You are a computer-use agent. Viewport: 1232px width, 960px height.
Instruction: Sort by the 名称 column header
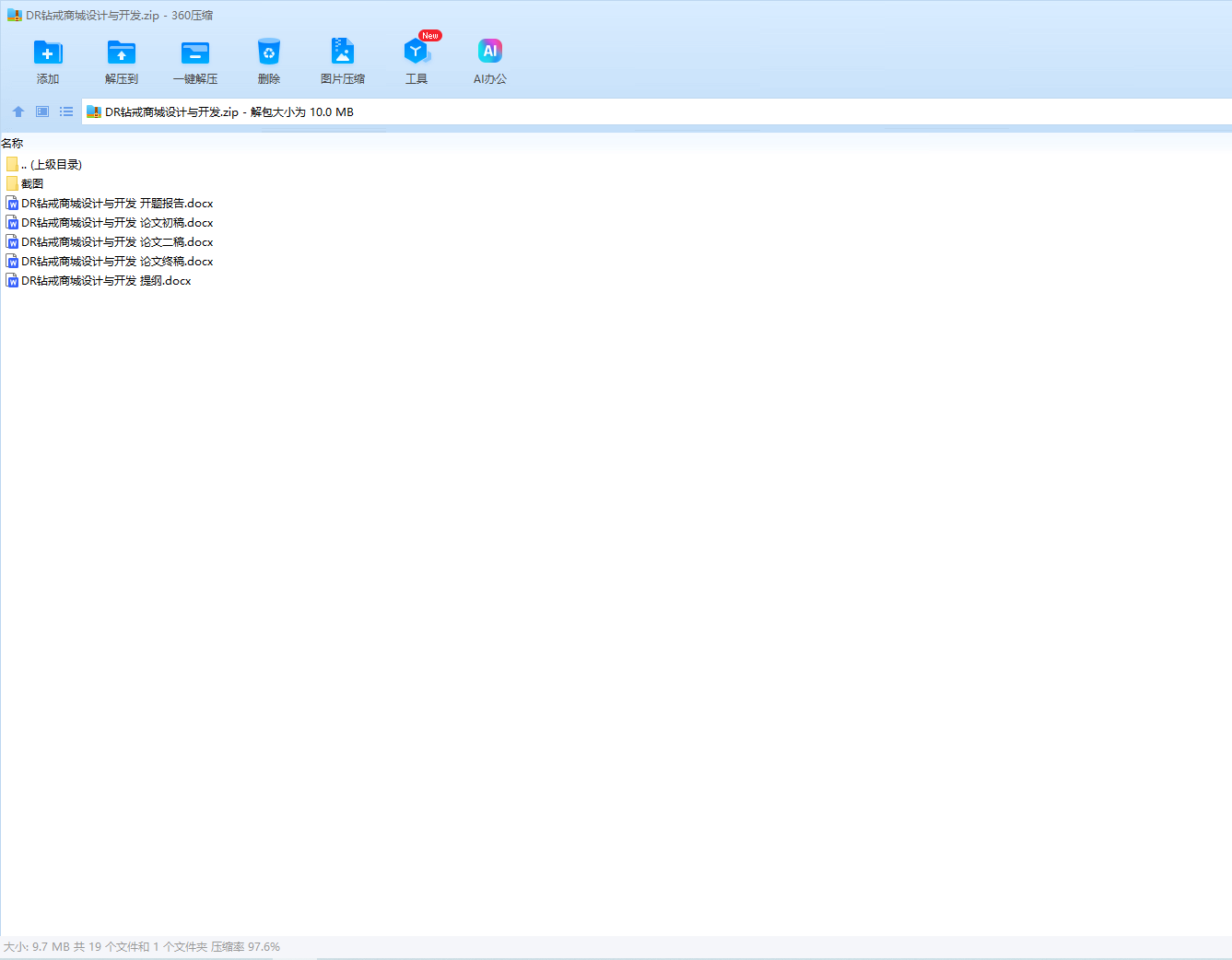(x=13, y=144)
